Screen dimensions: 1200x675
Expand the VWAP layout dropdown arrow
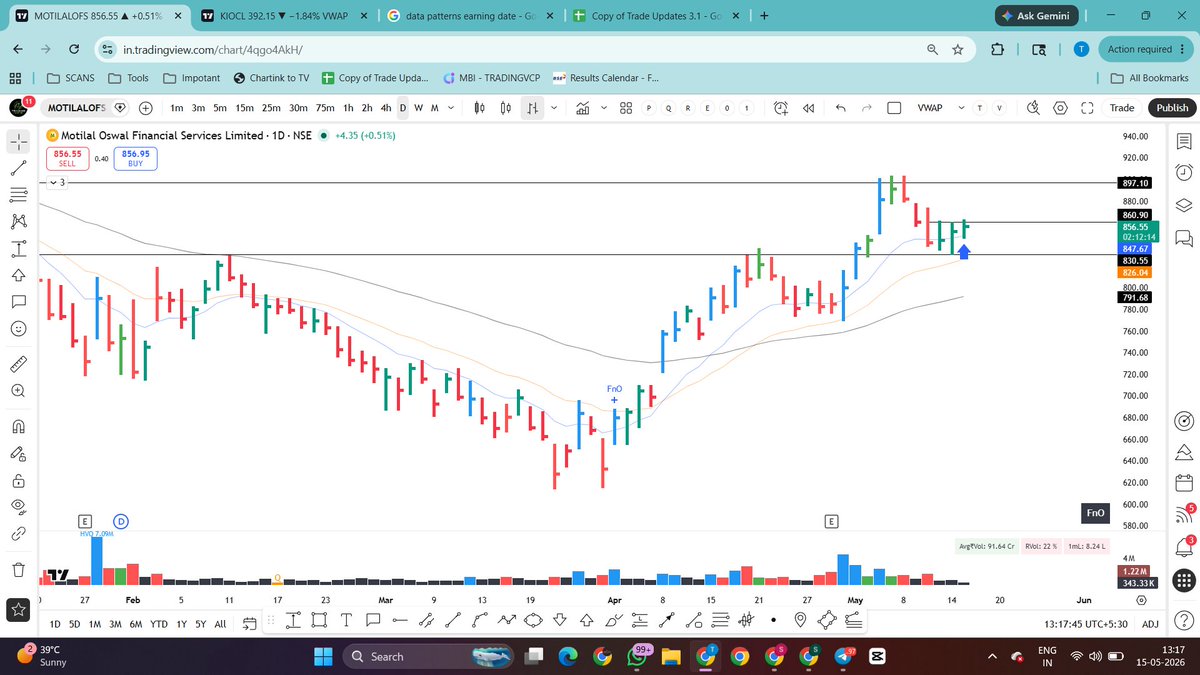pos(961,108)
